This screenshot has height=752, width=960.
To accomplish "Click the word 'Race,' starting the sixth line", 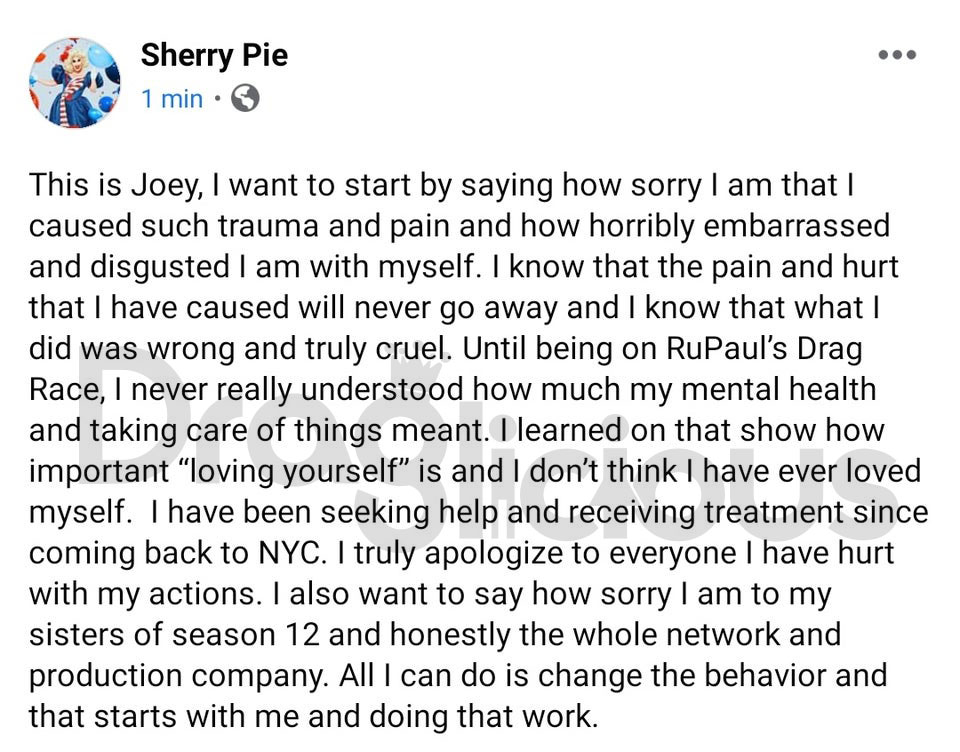I will (x=67, y=390).
